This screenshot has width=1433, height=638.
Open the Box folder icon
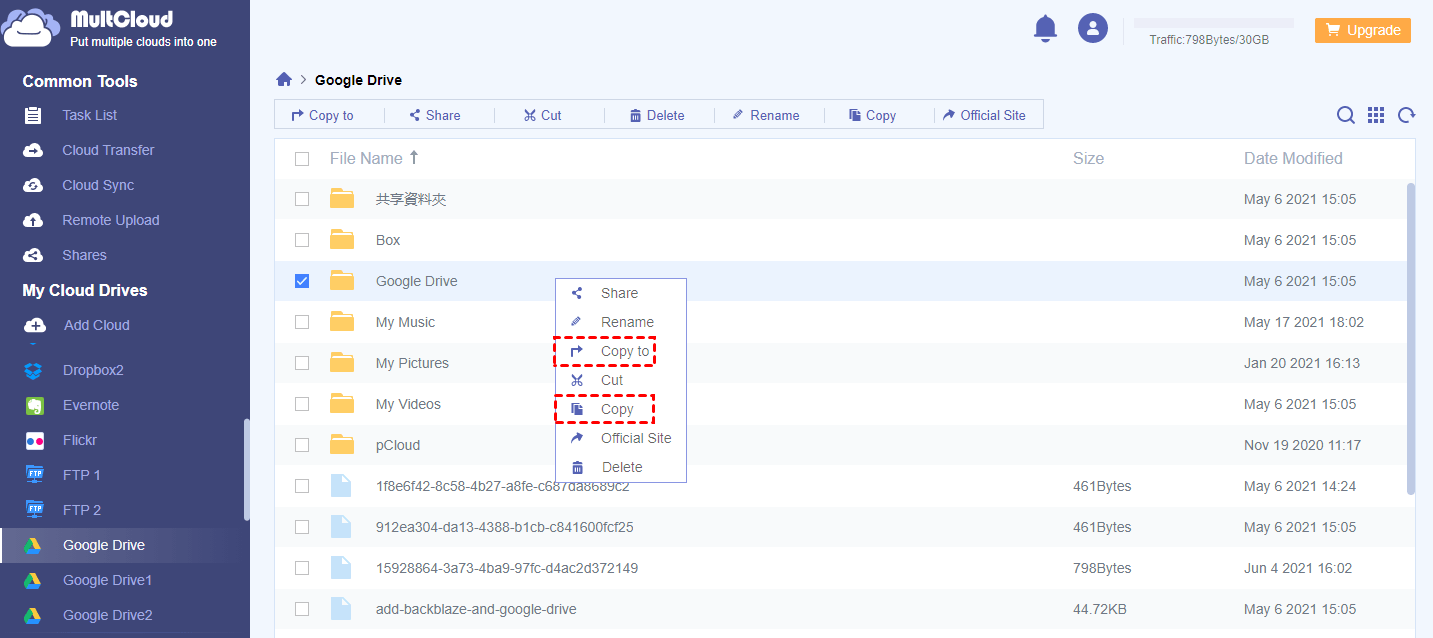pos(342,239)
